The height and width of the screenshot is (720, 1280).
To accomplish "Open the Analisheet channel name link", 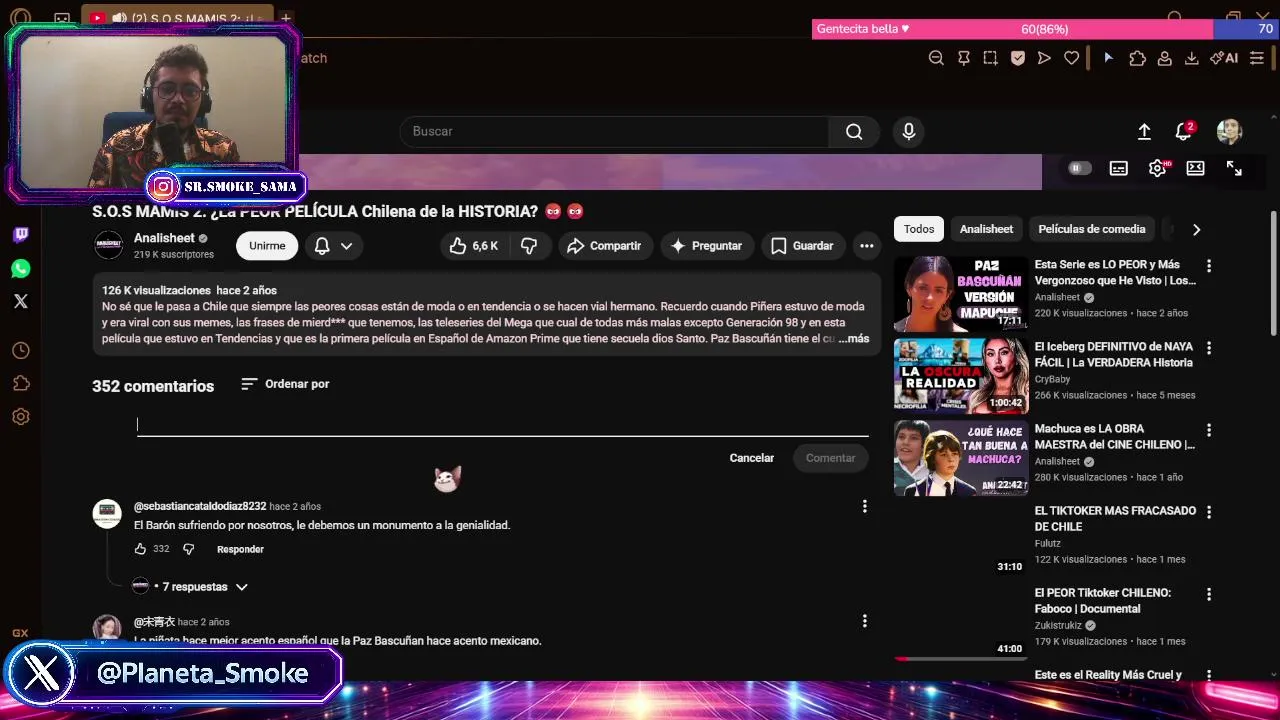I will click(164, 238).
